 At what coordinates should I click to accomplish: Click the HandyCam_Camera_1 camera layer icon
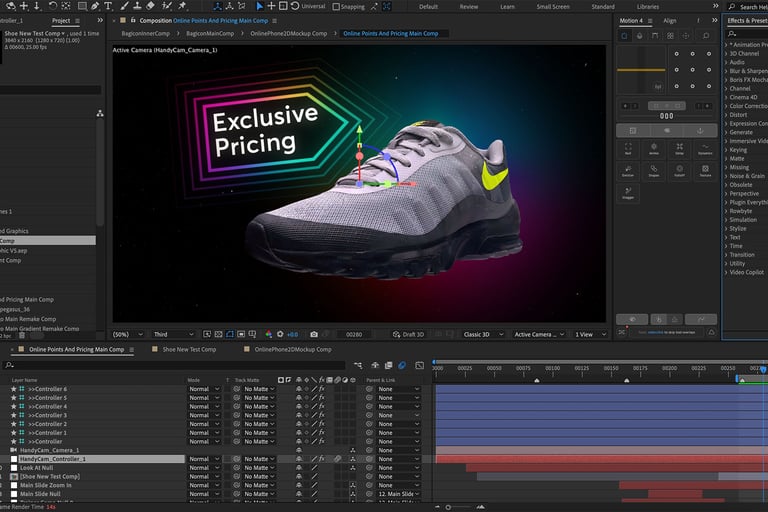[x=14, y=451]
